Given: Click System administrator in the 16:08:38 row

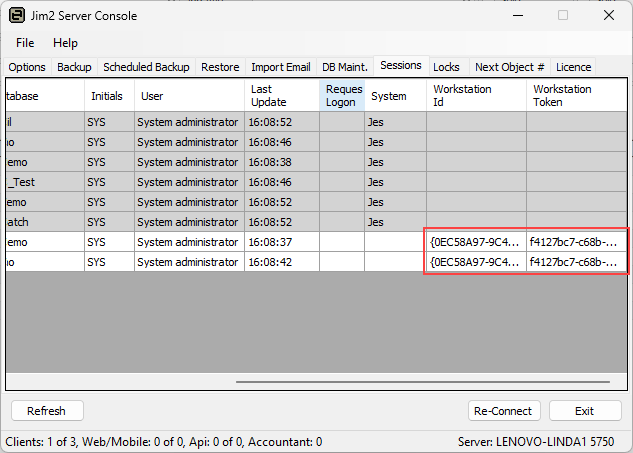Looking at the screenshot, I should (189, 162).
